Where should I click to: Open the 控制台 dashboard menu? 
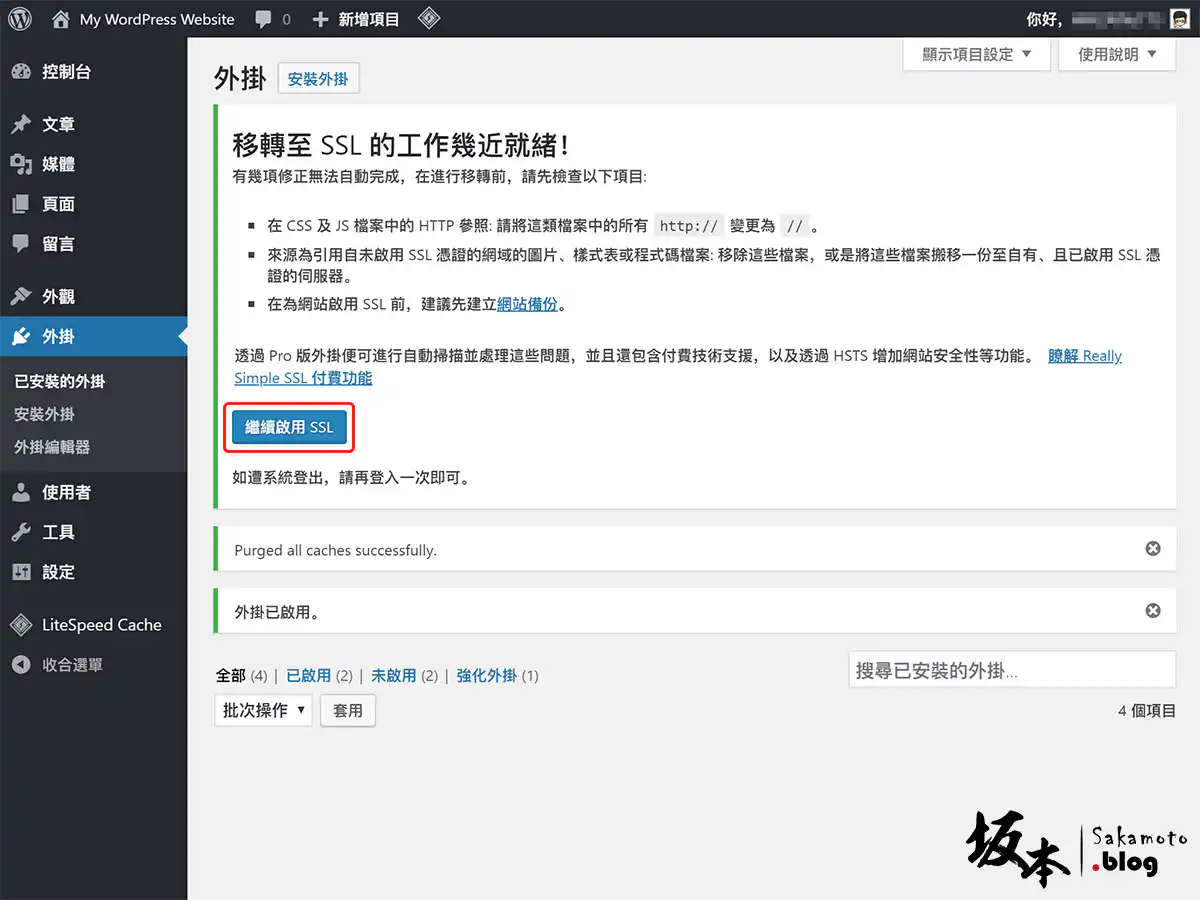tap(66, 72)
